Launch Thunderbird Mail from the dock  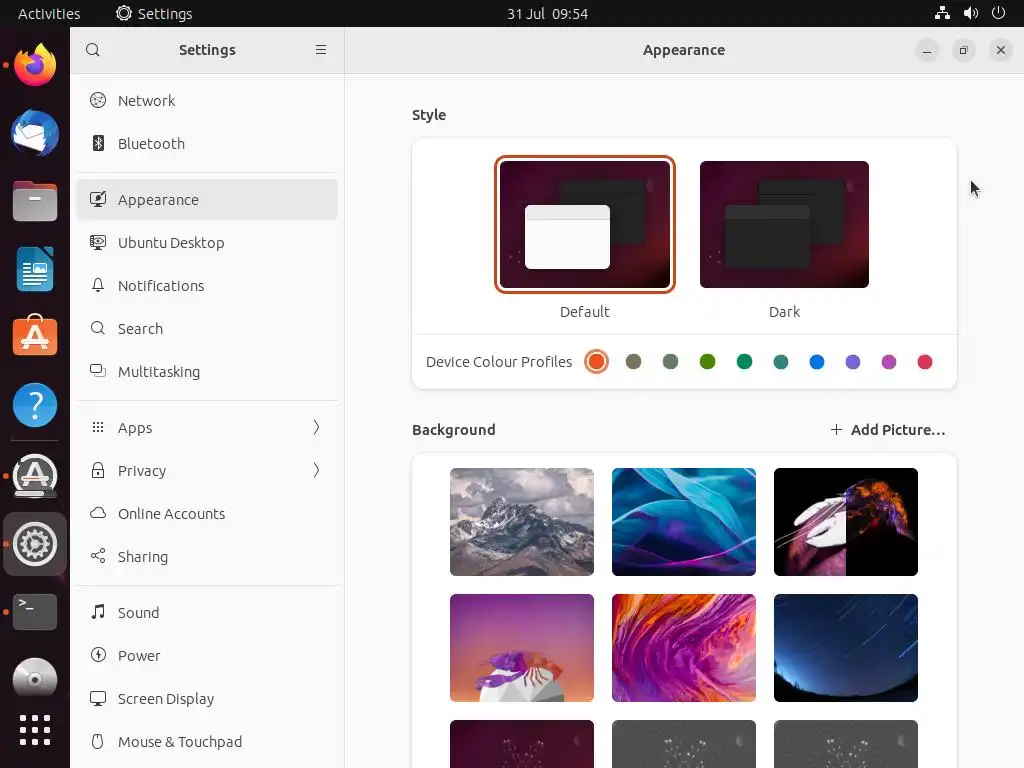pyautogui.click(x=35, y=133)
